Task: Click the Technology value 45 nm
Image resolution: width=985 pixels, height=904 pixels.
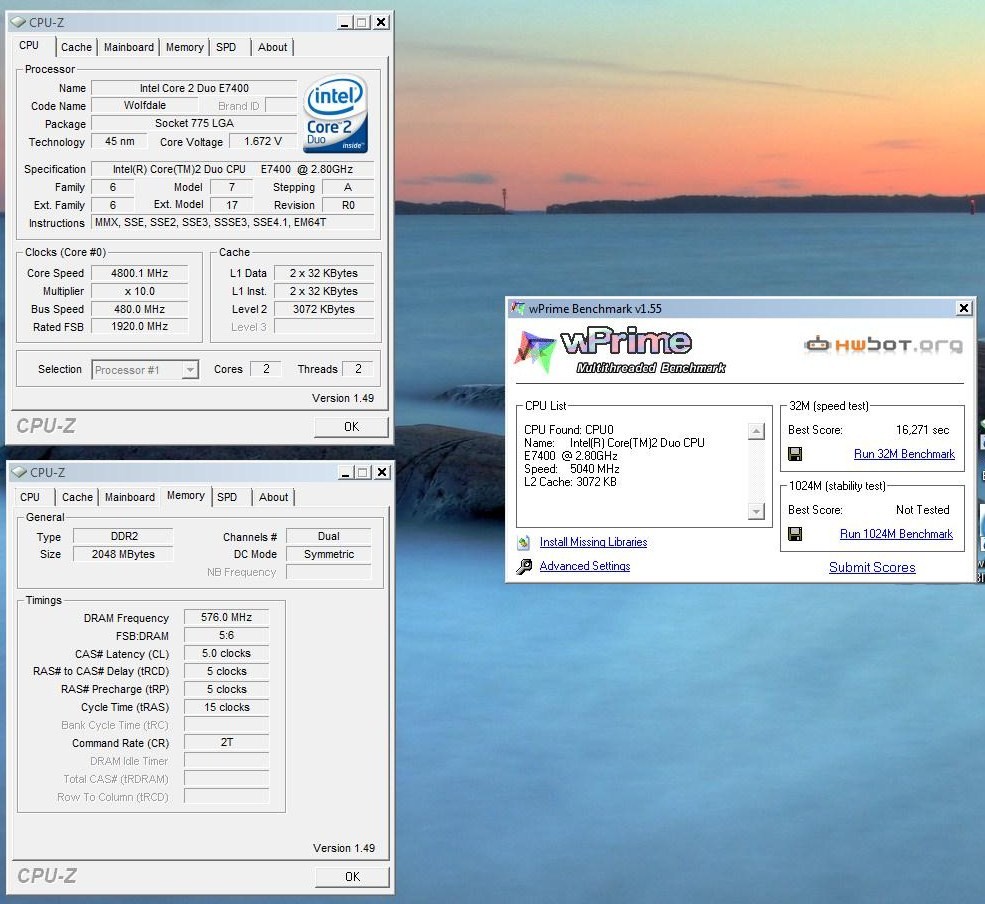Action: (119, 141)
